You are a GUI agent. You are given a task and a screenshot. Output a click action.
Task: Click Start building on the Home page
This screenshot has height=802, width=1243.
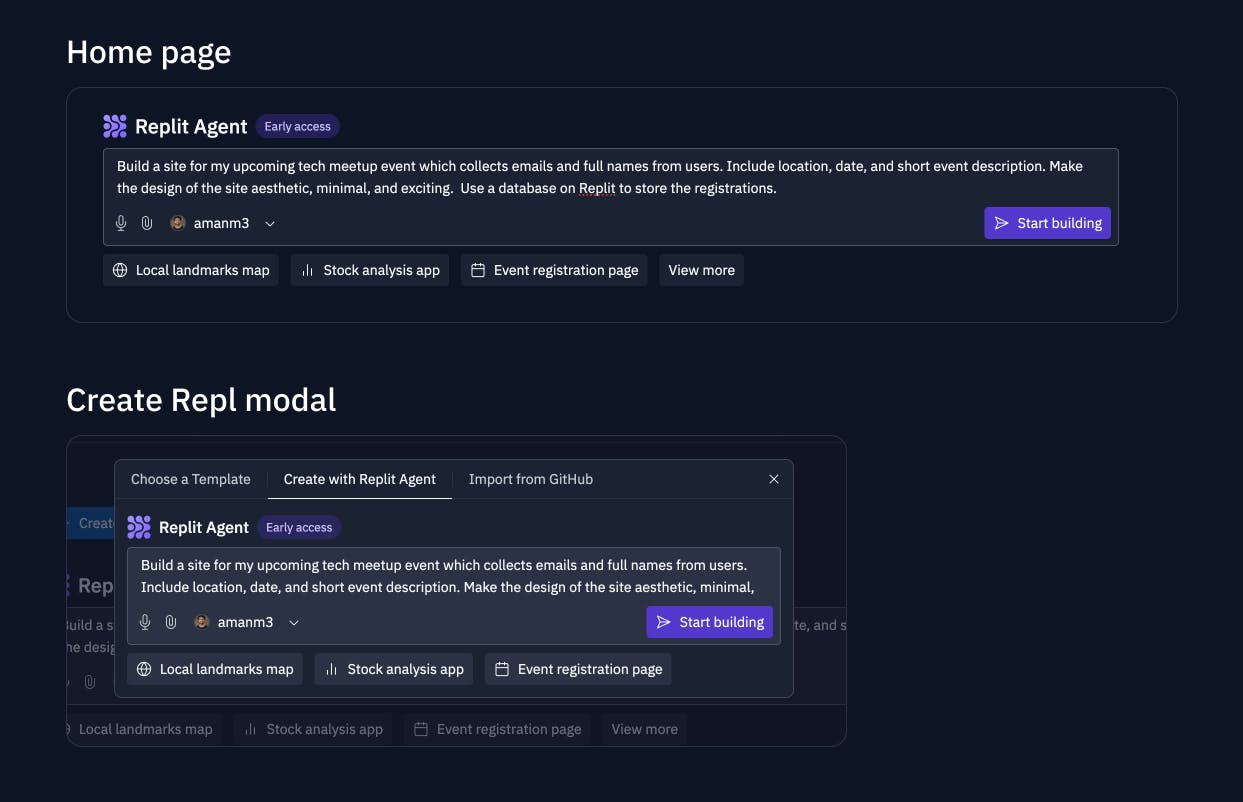click(1047, 223)
